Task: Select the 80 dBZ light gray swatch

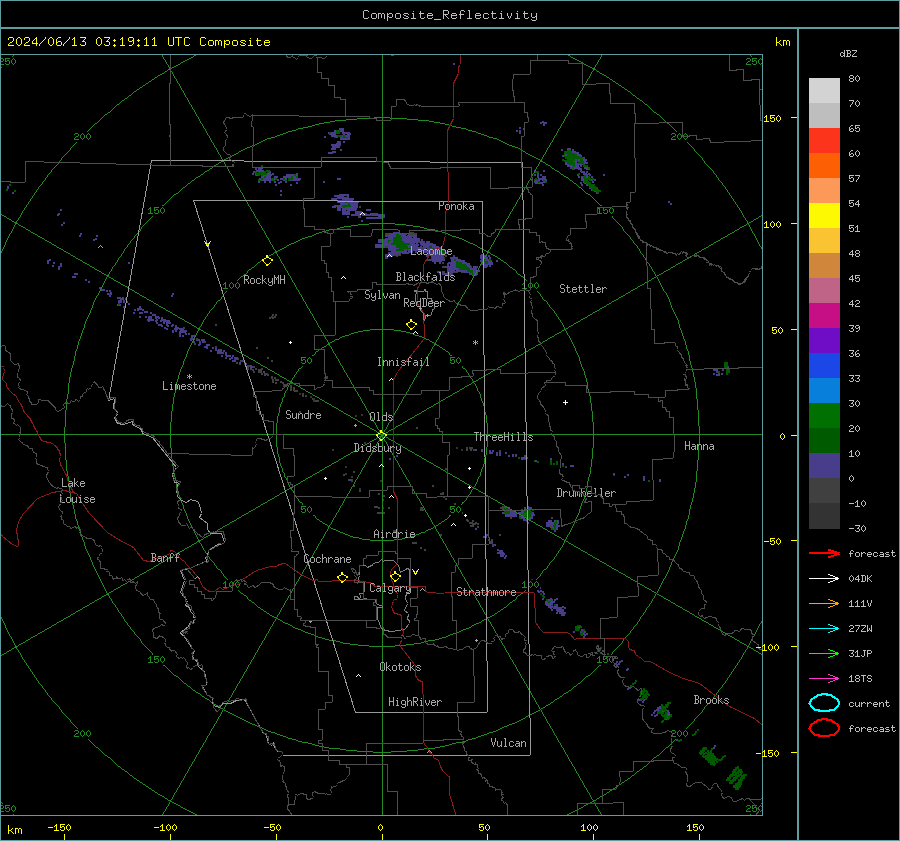Action: (x=824, y=90)
